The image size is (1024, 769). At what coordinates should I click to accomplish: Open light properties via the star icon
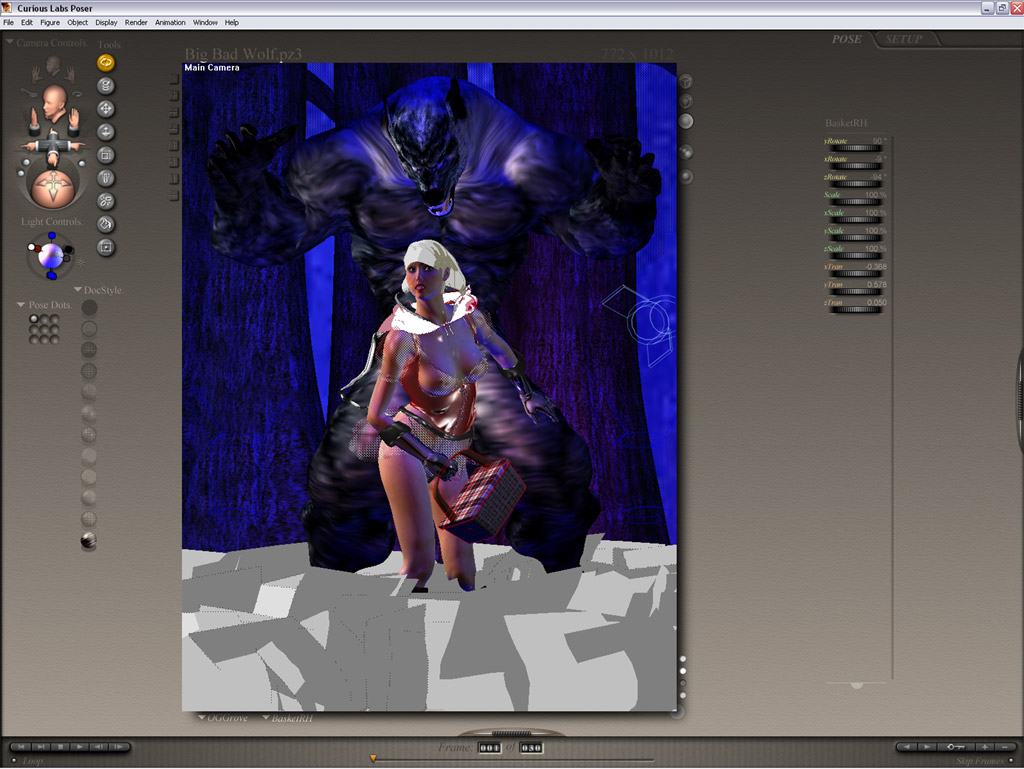click(x=81, y=262)
